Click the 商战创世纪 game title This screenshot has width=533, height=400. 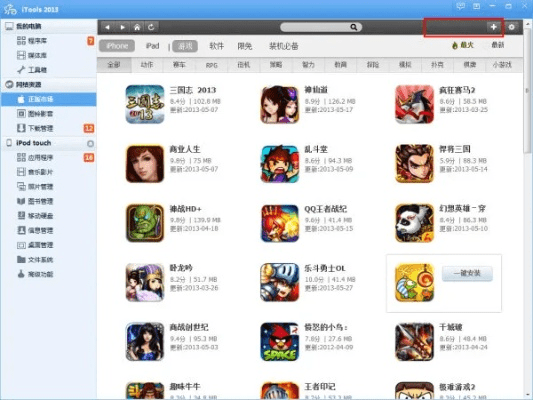(189, 327)
